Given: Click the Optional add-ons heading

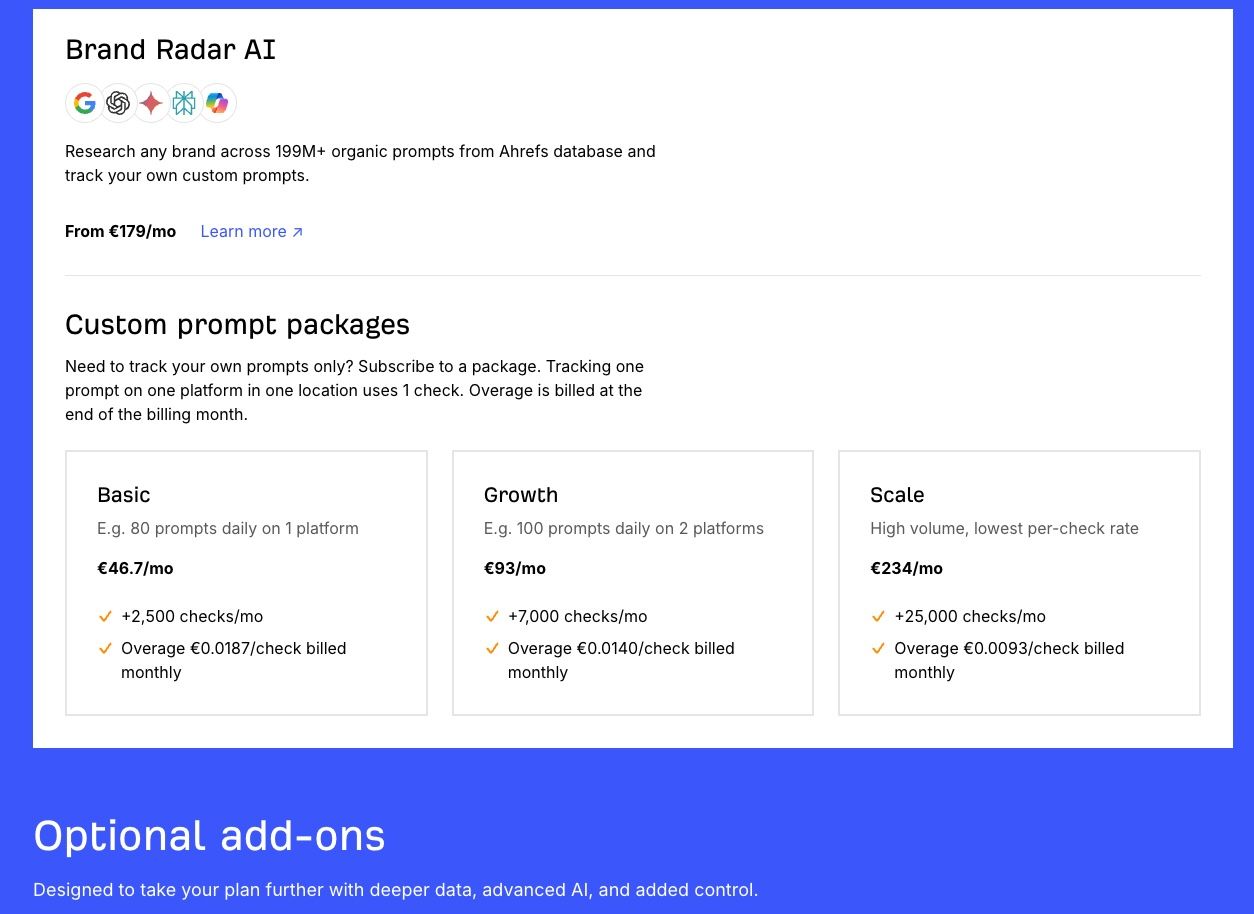Looking at the screenshot, I should [x=209, y=835].
